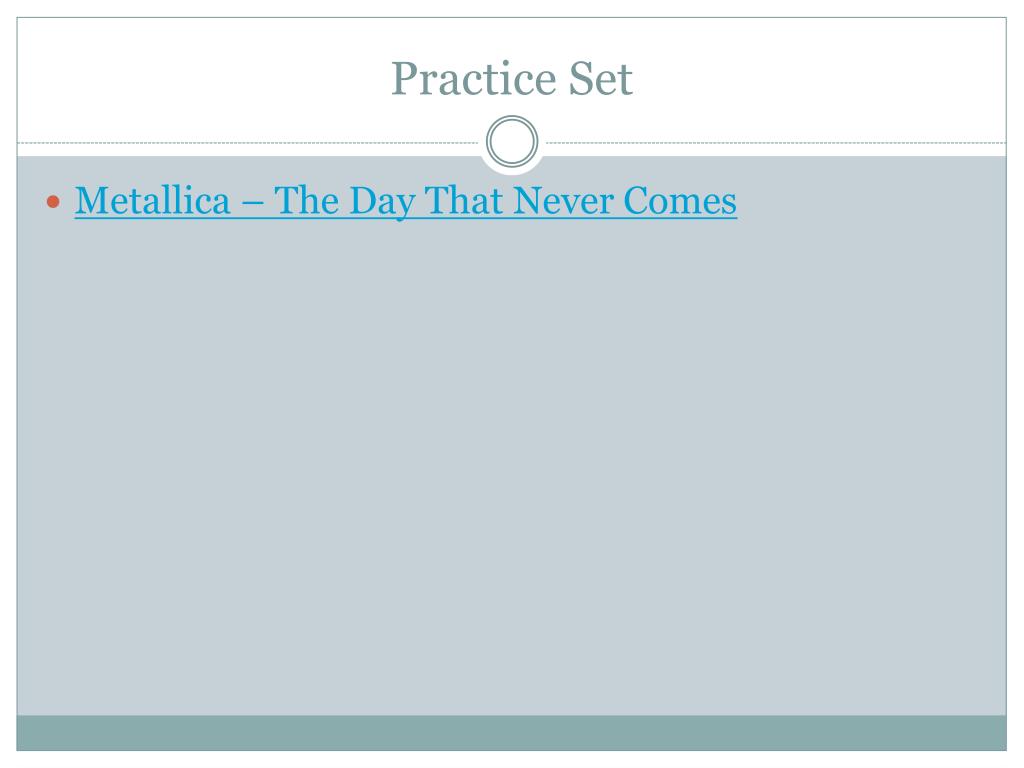Click the word That in the hyperlink
Screen dimensions: 1024x768
[464, 200]
